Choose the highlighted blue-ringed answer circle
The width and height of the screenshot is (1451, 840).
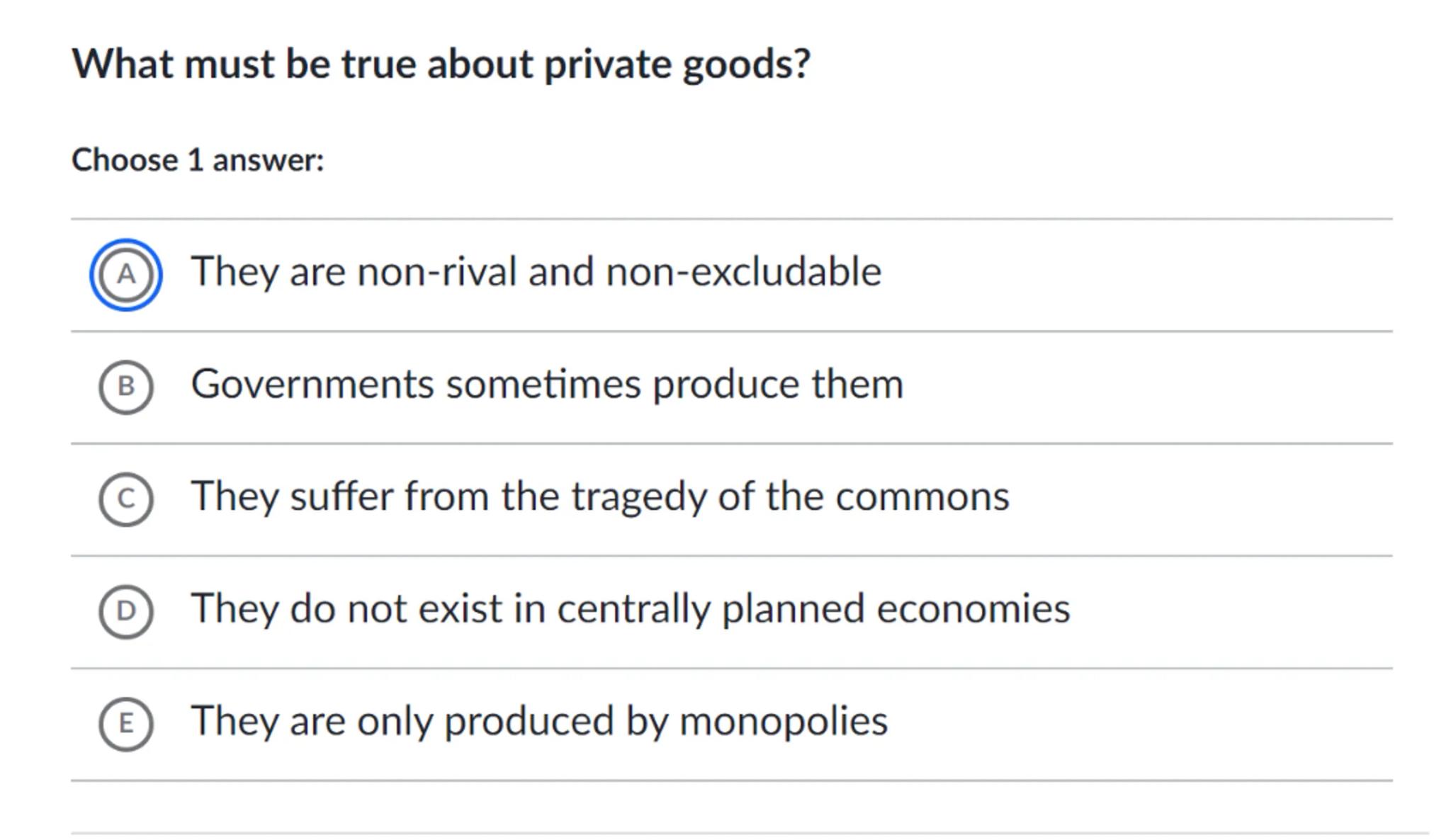click(125, 274)
